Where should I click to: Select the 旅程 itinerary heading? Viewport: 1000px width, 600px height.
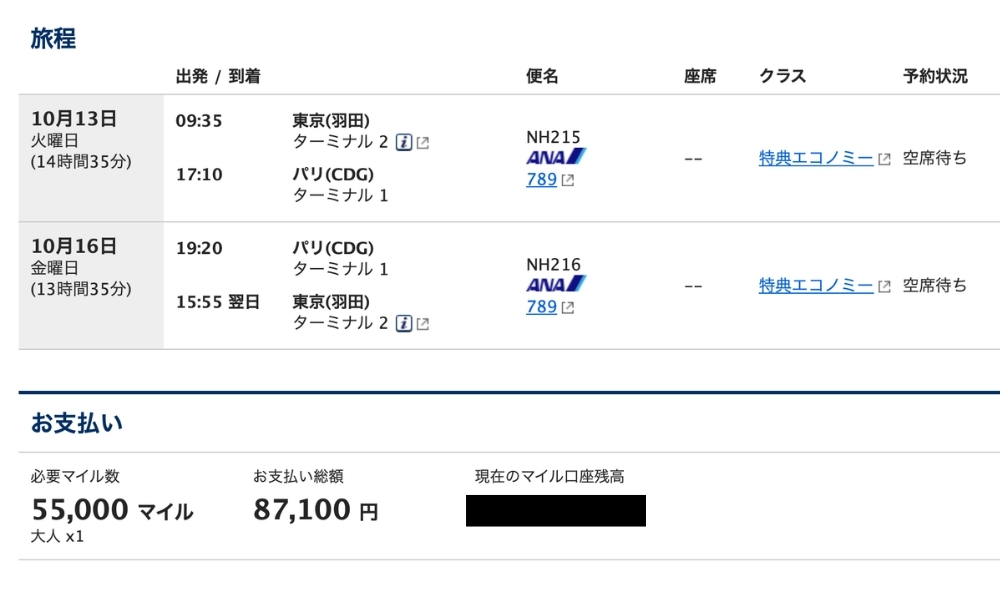tap(47, 38)
